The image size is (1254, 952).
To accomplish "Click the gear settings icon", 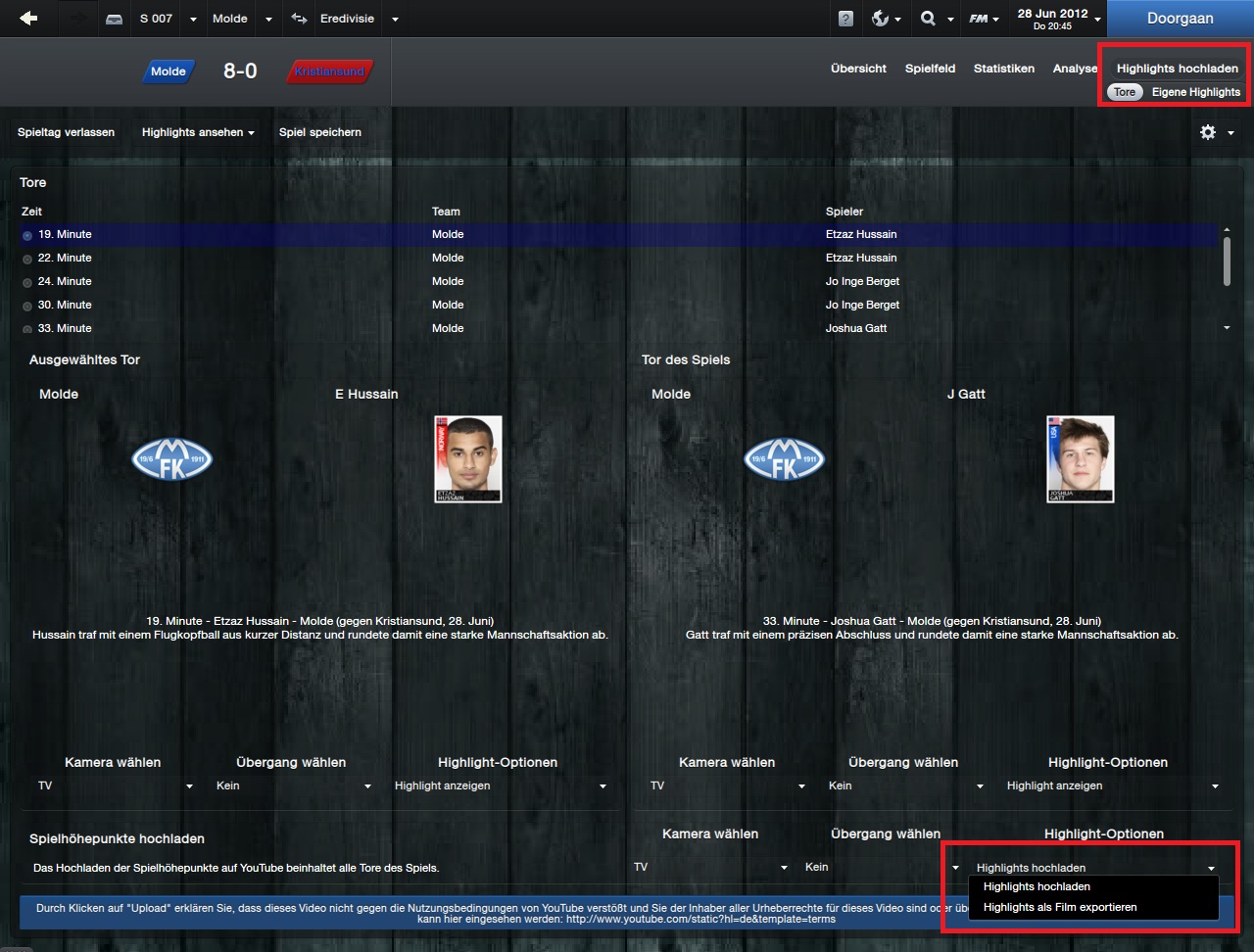I will click(x=1208, y=132).
